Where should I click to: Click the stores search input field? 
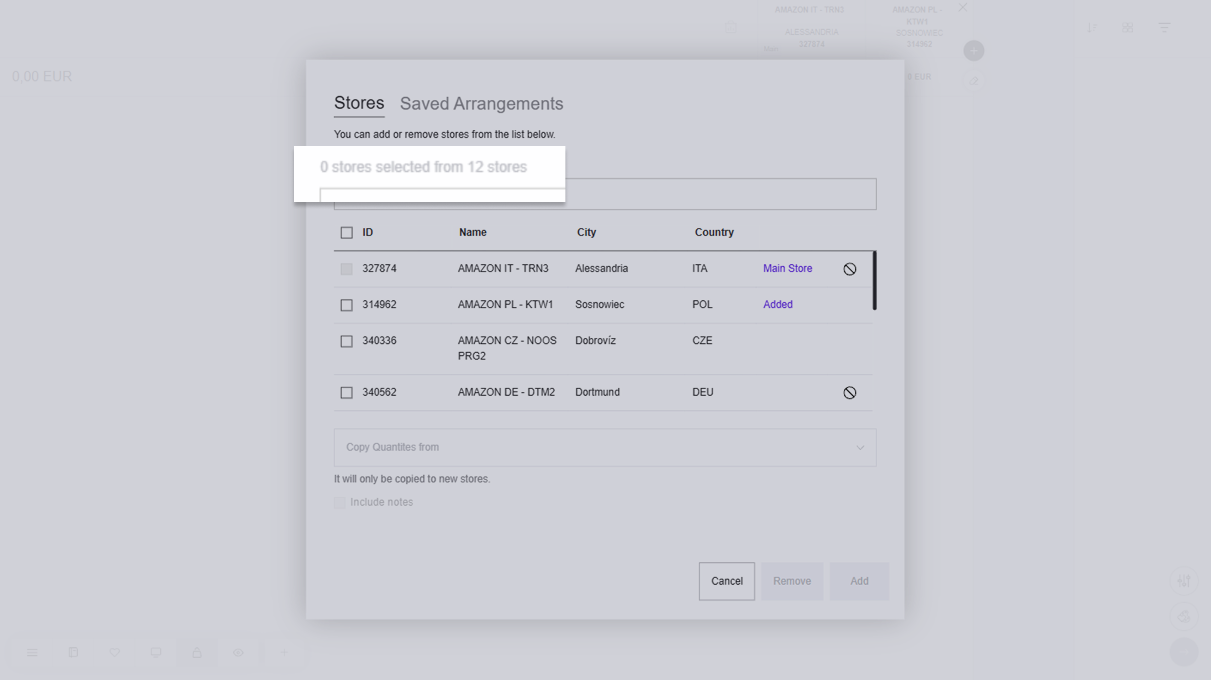pyautogui.click(x=605, y=194)
